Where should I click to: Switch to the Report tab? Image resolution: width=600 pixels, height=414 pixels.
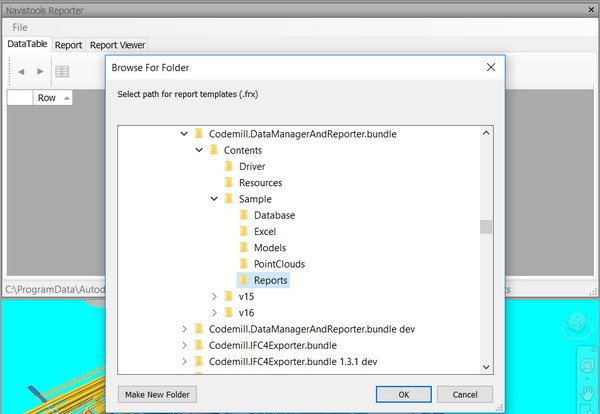(x=68, y=45)
